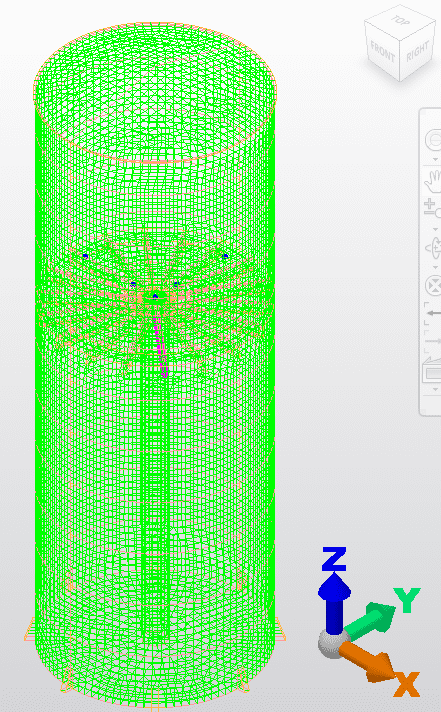Switch view to FRONT on ViewCube
Viewport: 441px width, 712px height.
click(382, 54)
